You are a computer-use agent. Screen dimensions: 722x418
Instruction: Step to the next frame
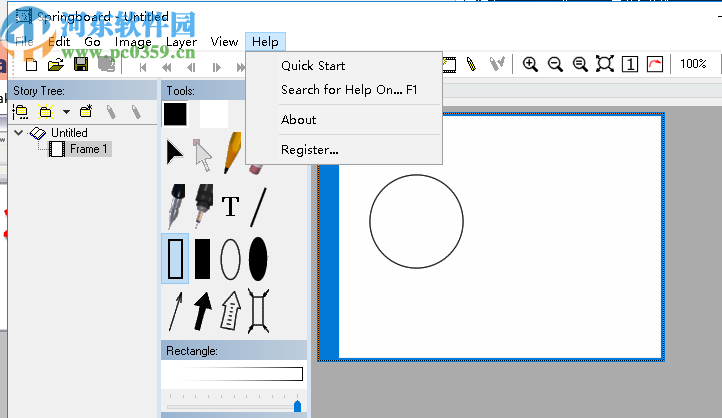point(216,68)
